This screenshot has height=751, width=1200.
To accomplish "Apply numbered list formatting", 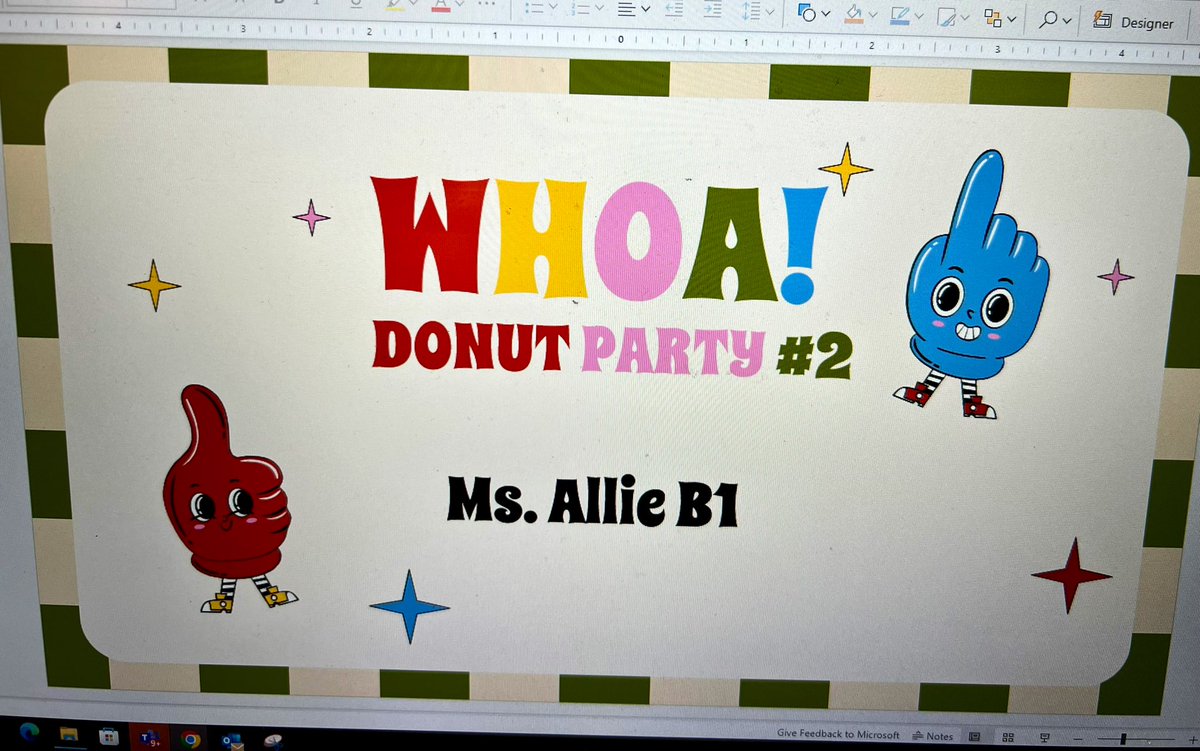I will click(x=578, y=7).
